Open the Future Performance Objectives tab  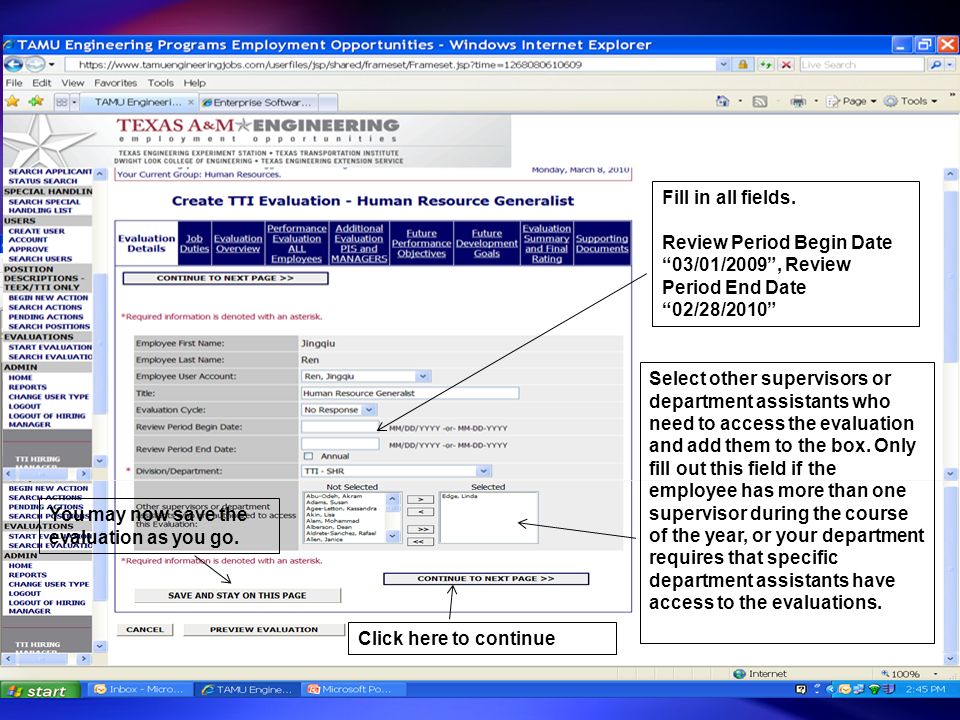click(421, 243)
